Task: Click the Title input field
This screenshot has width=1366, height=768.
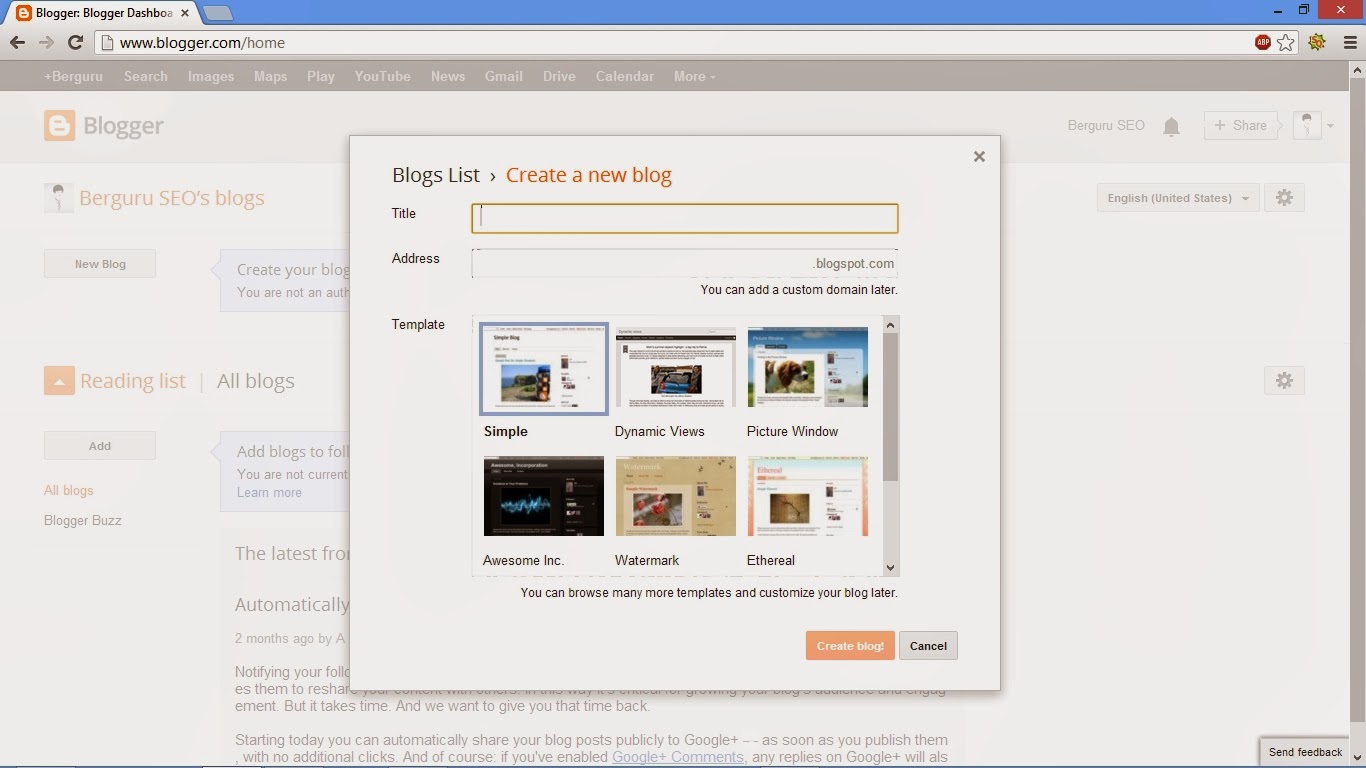Action: click(x=685, y=218)
